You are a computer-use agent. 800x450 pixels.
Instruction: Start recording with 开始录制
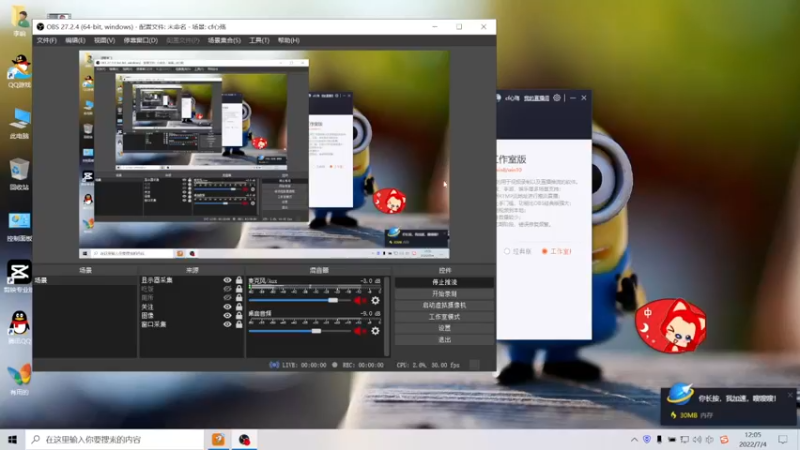(444, 294)
